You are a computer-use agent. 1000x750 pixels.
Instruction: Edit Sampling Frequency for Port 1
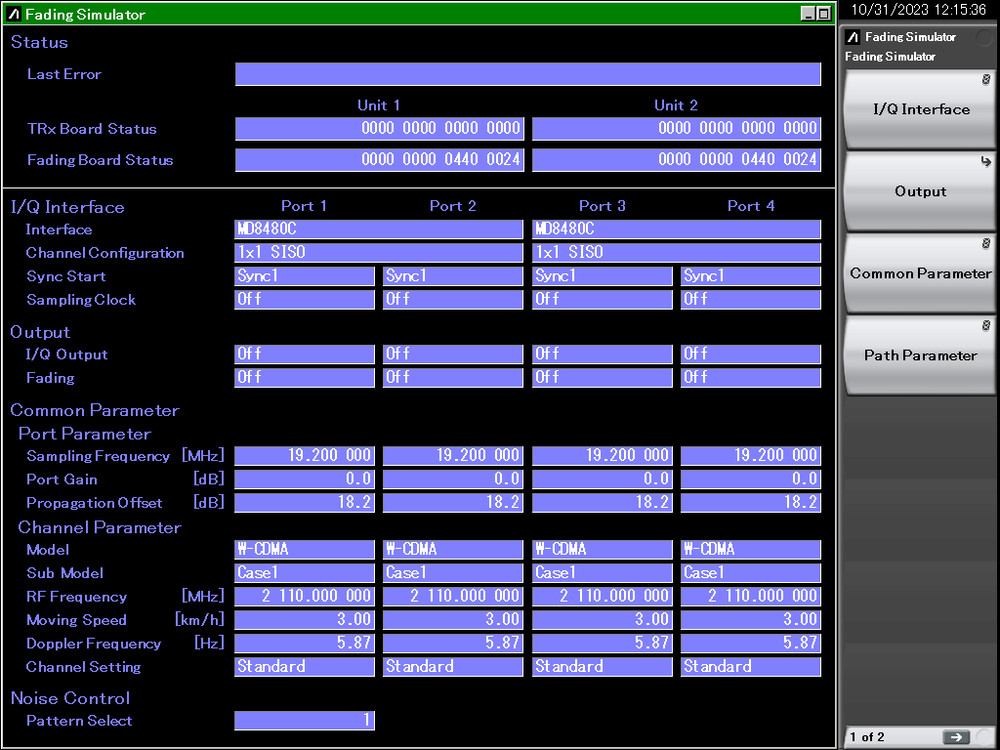pos(305,456)
